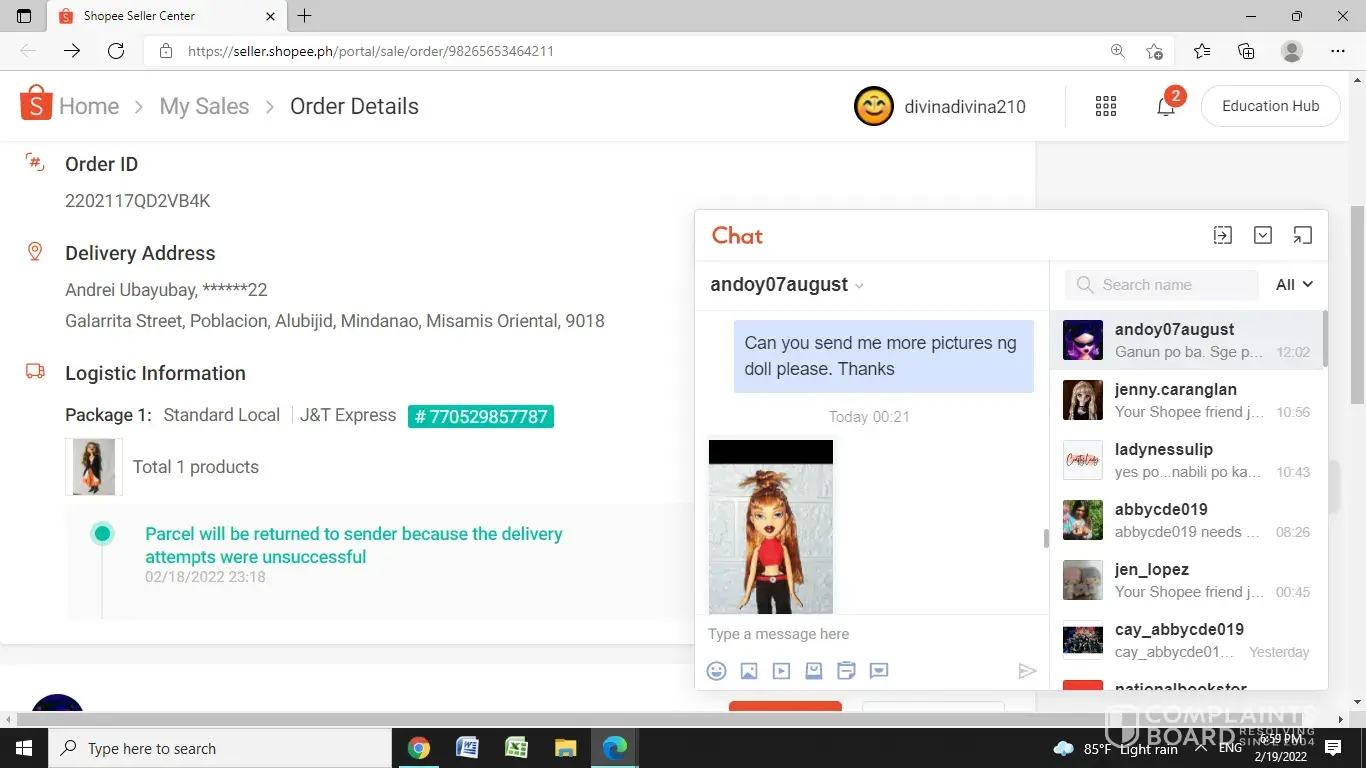The width and height of the screenshot is (1366, 768).
Task: Open the ladynessulip conversation
Action: coord(1186,460)
